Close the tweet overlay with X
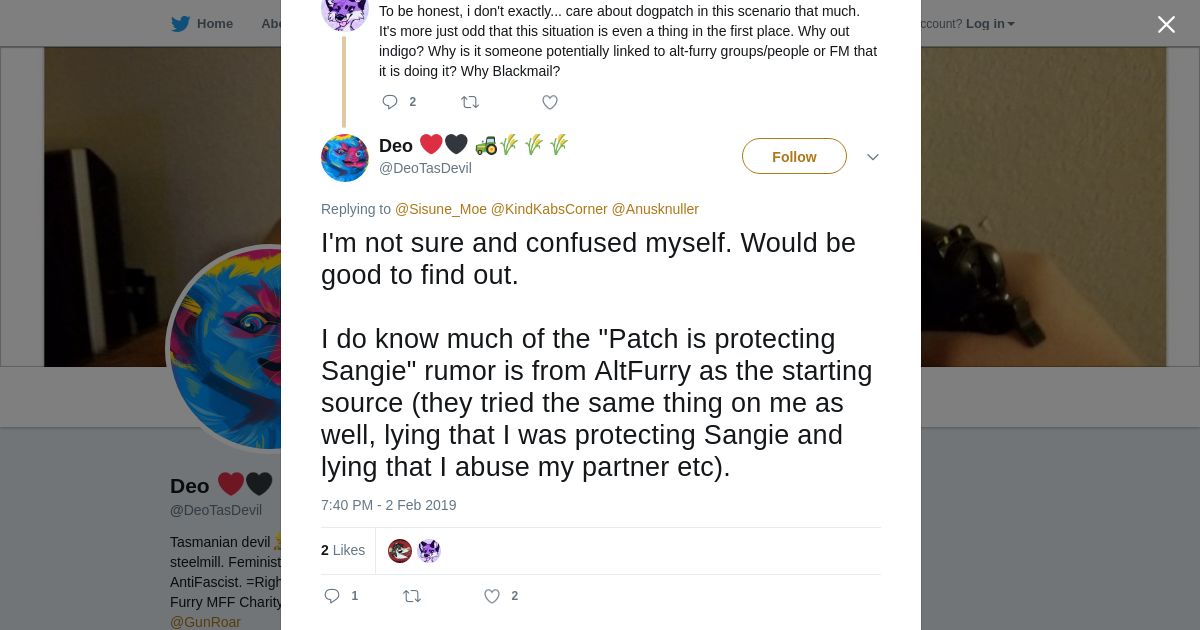 click(1166, 25)
